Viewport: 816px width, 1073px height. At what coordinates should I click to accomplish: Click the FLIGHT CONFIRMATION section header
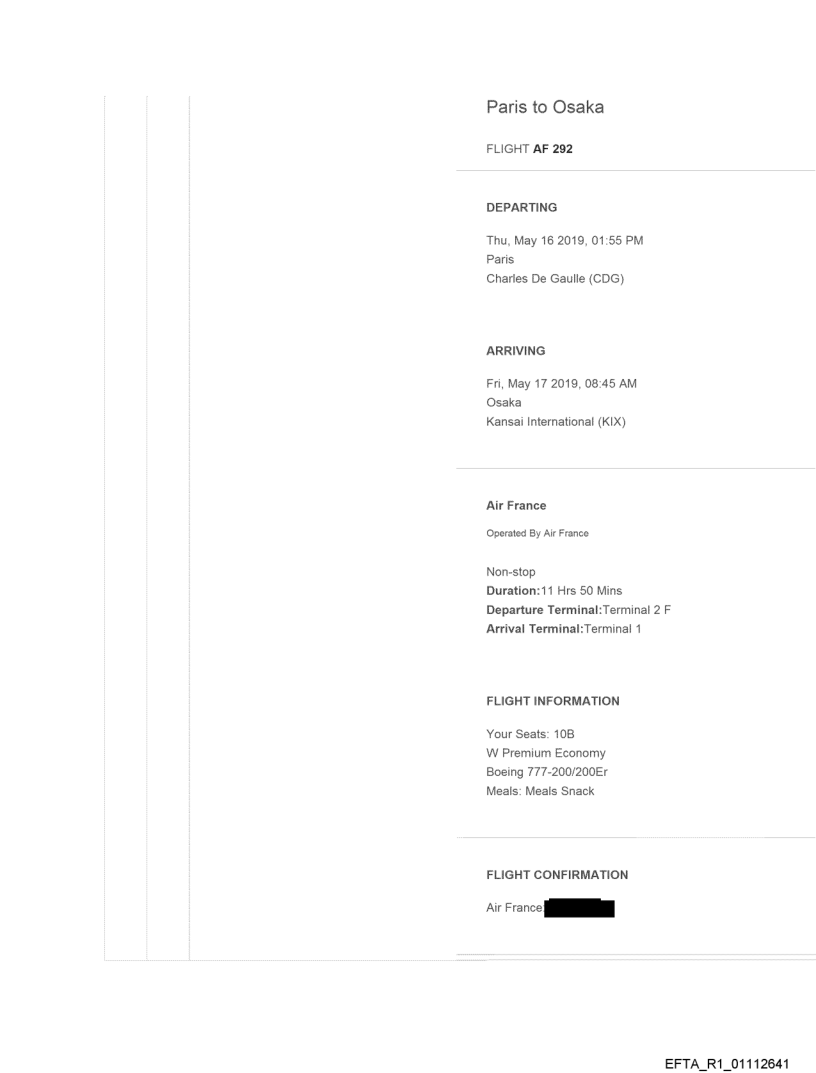(x=557, y=875)
